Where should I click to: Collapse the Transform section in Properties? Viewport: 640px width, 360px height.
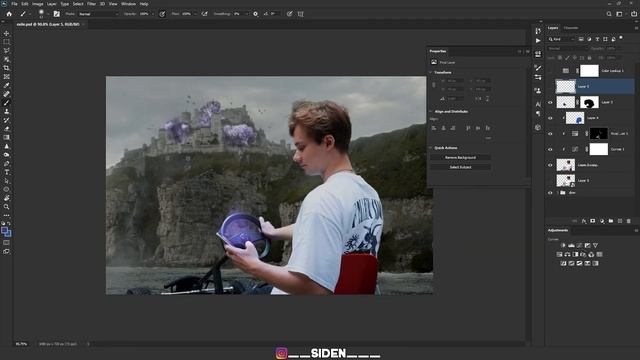[x=431, y=72]
